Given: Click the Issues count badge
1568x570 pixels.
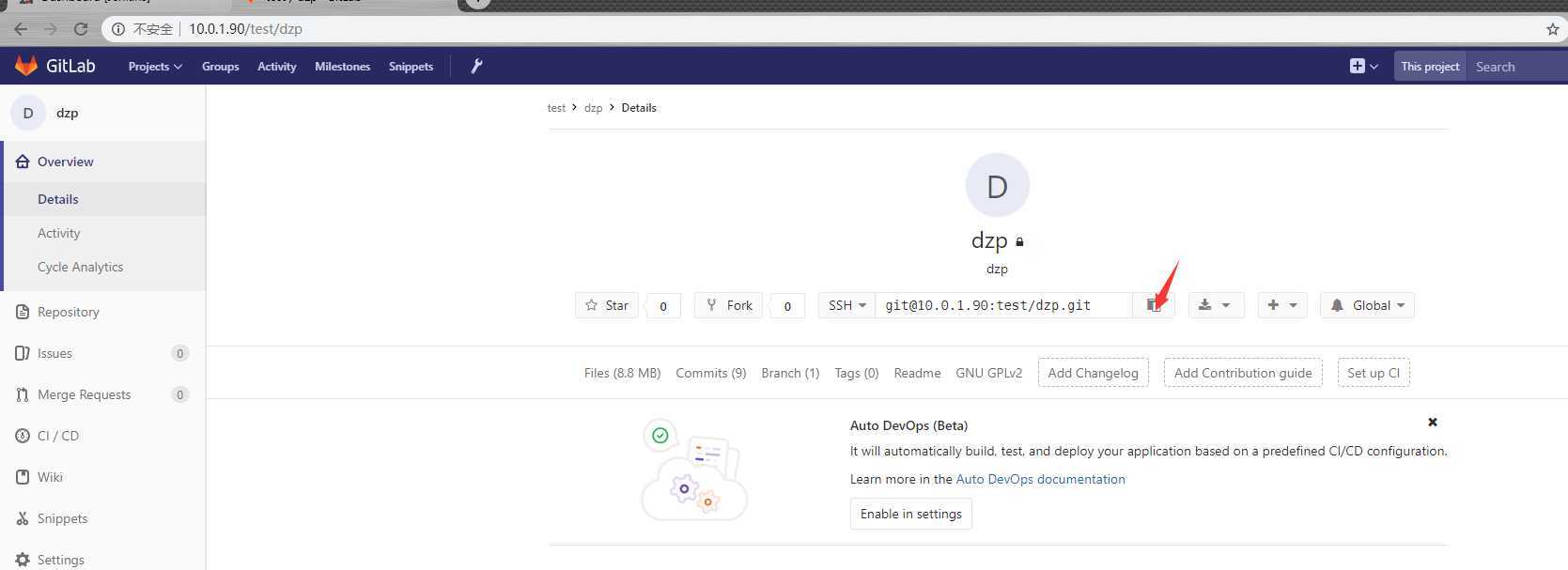Looking at the screenshot, I should click(x=180, y=353).
